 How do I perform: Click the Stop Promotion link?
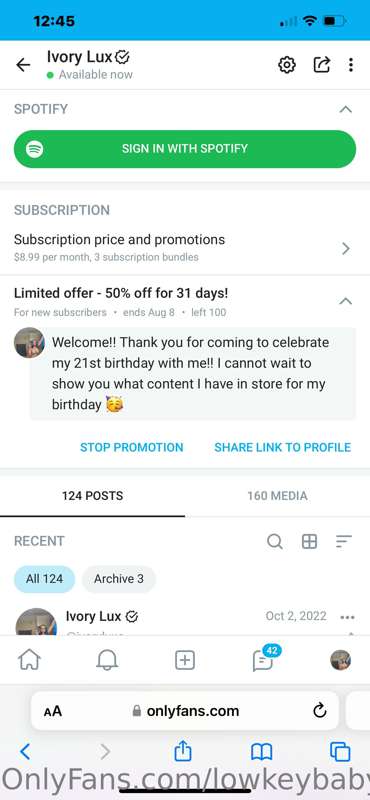coord(132,447)
